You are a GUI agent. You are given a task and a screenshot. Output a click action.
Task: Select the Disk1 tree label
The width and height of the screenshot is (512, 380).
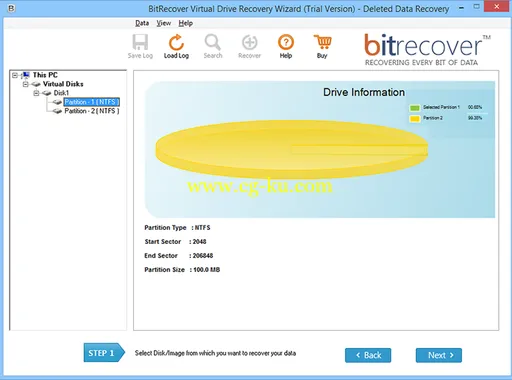pos(61,93)
